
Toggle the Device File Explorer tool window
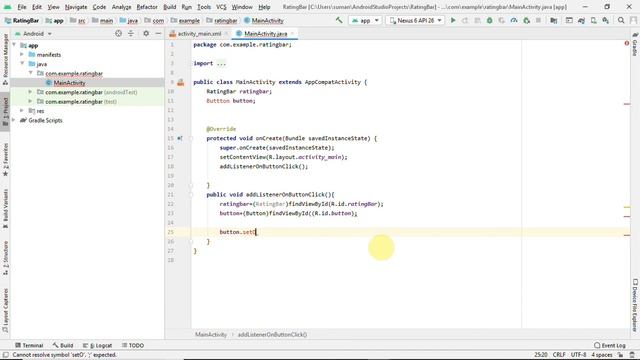(x=635, y=305)
